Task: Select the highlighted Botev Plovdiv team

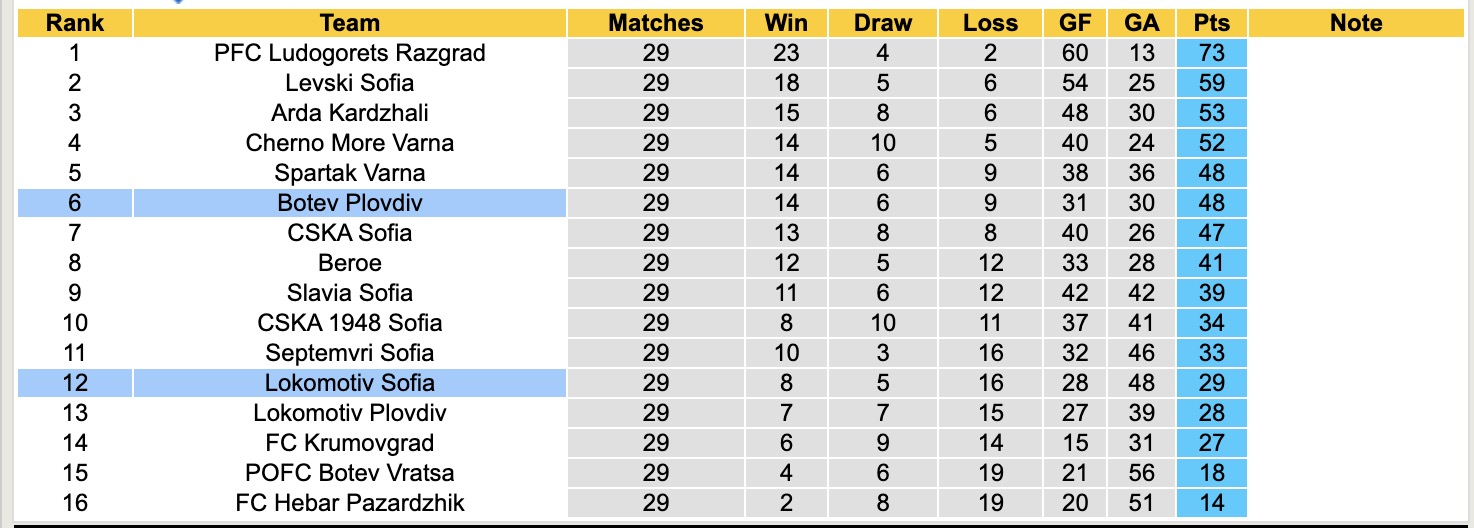Action: 350,203
